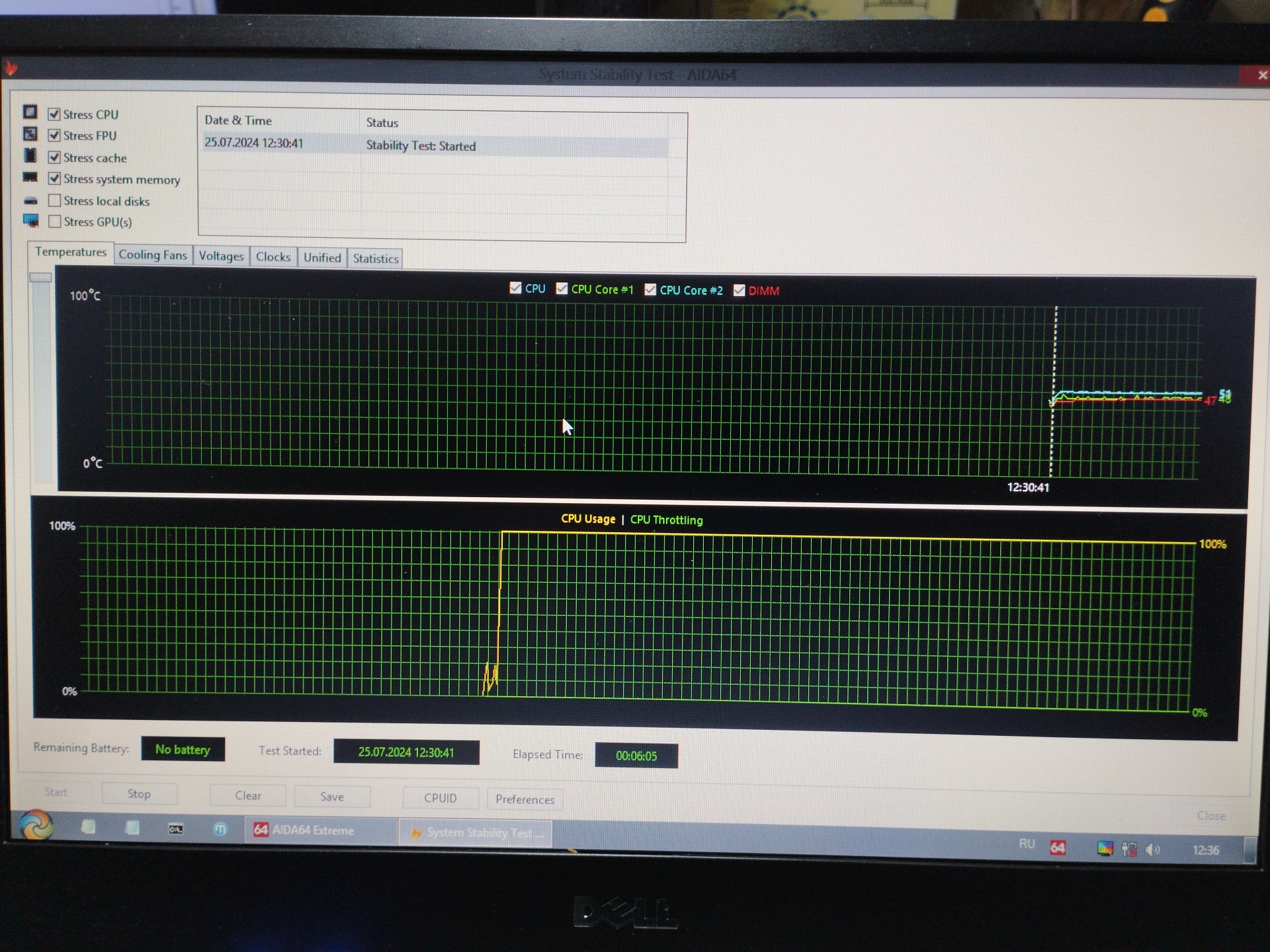Uncheck Stress cache checkbox
Viewport: 1270px width, 952px height.
click(54, 157)
